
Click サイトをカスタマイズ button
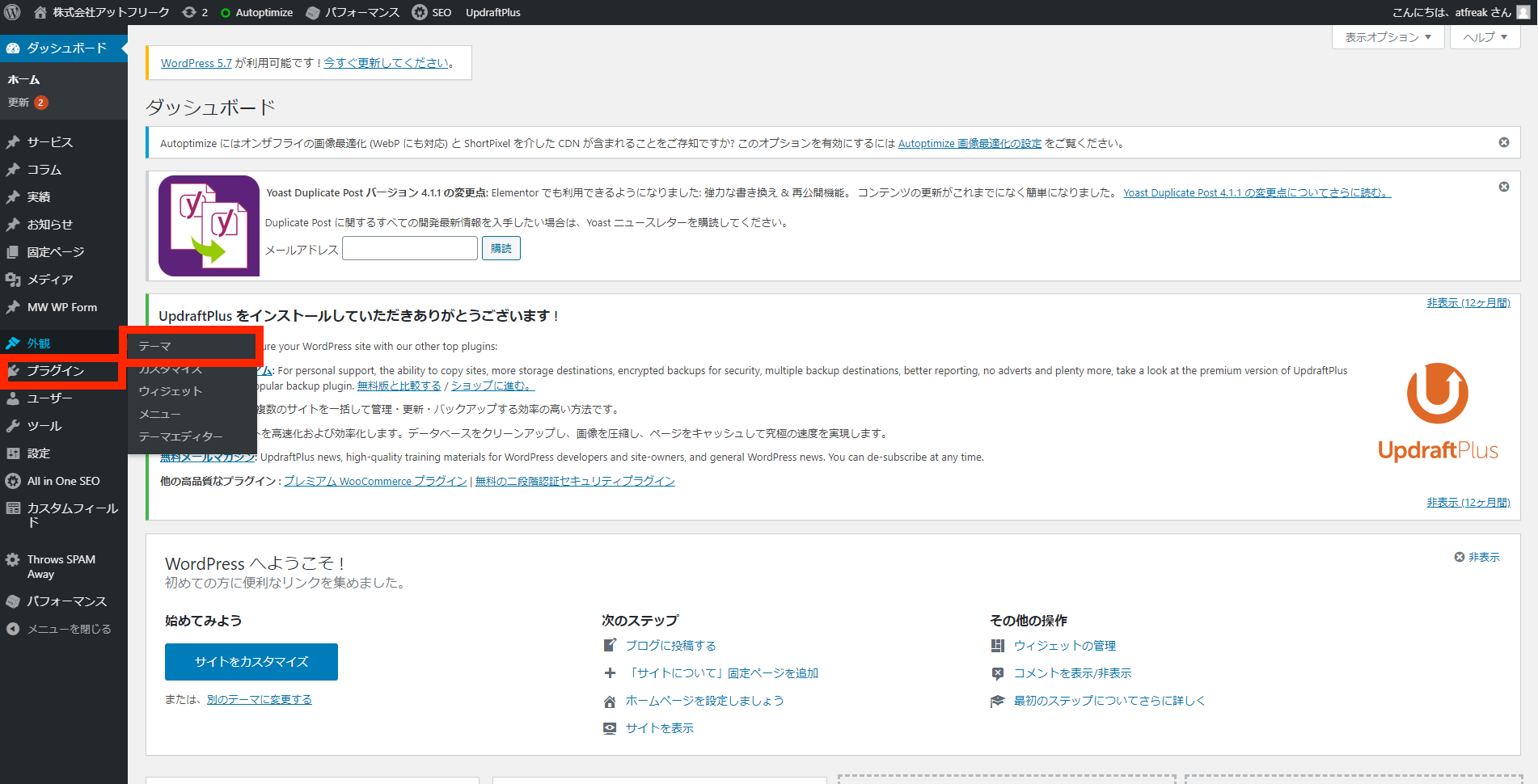coord(251,662)
